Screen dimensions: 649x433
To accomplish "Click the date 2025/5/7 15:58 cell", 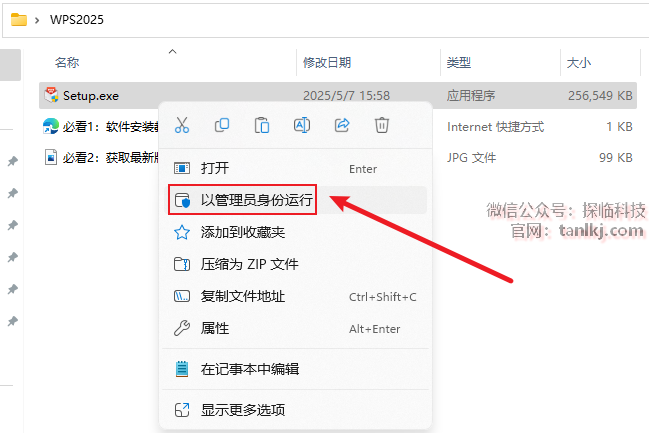I will [x=346, y=96].
